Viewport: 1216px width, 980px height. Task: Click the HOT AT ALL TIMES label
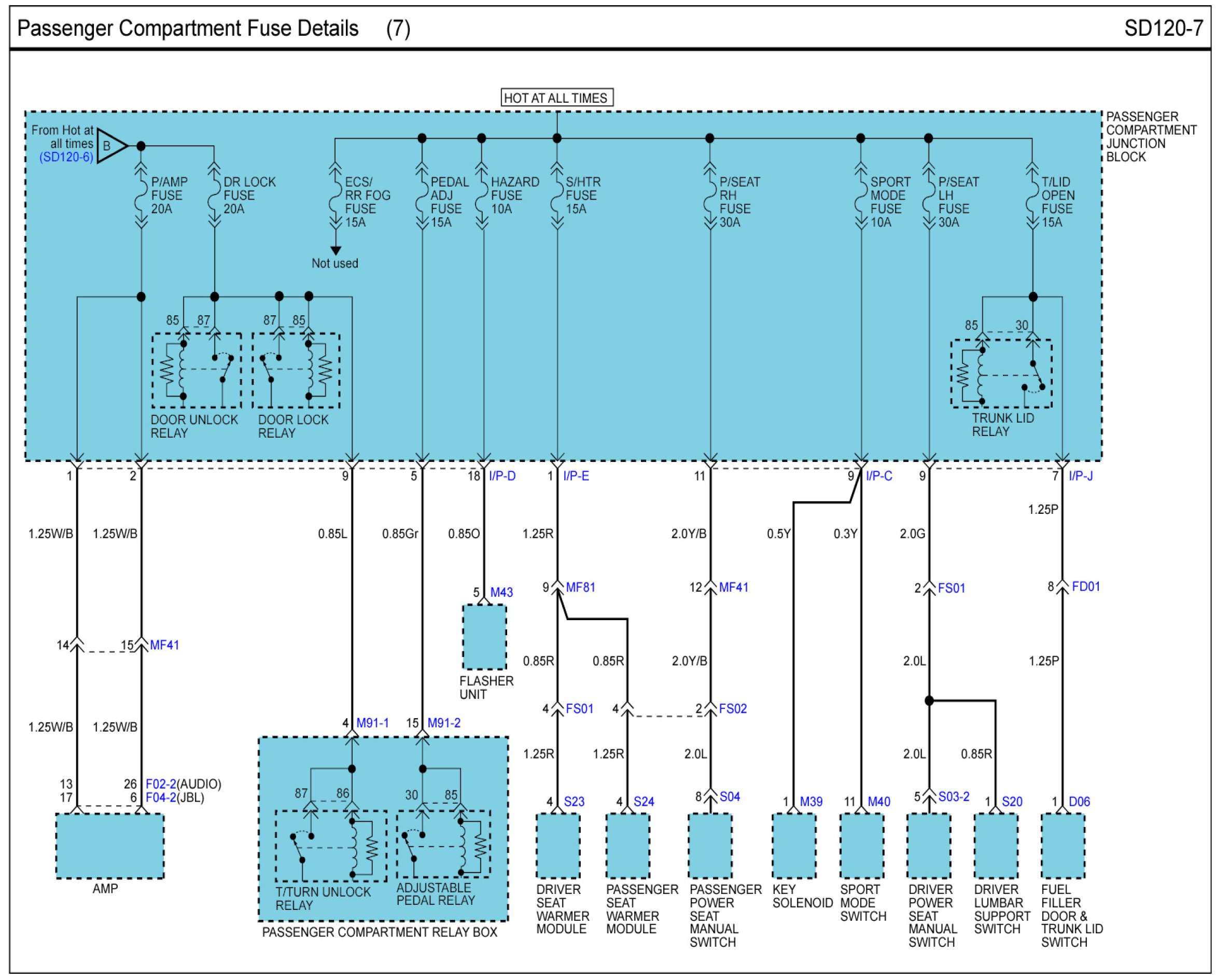coord(556,97)
